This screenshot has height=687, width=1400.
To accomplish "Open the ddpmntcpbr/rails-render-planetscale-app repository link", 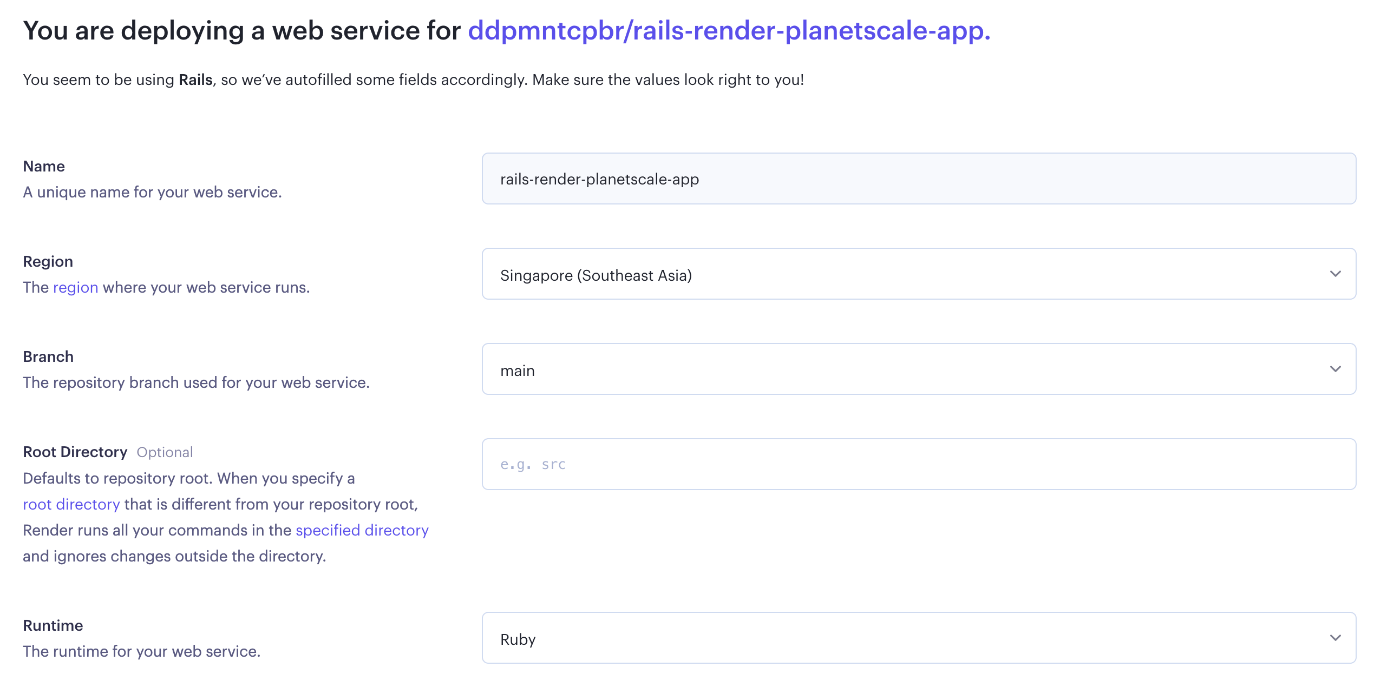I will coord(729,31).
